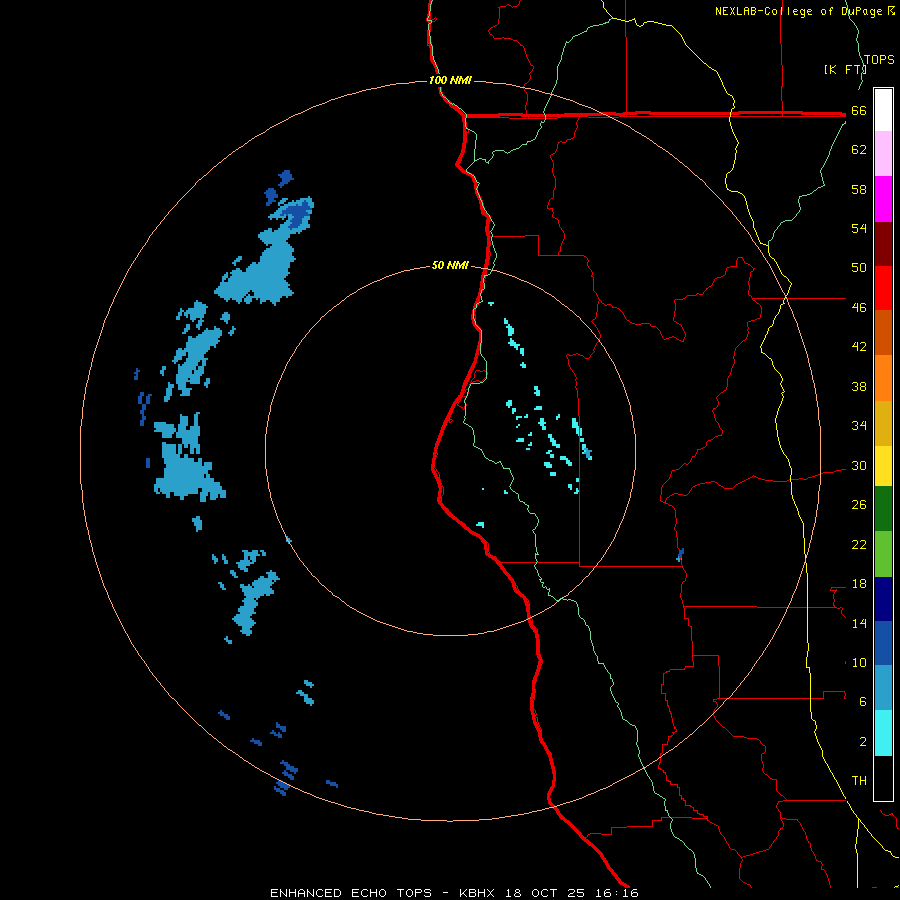Click the '38' legend value
Image resolution: width=900 pixels, height=900 pixels.
click(x=859, y=386)
